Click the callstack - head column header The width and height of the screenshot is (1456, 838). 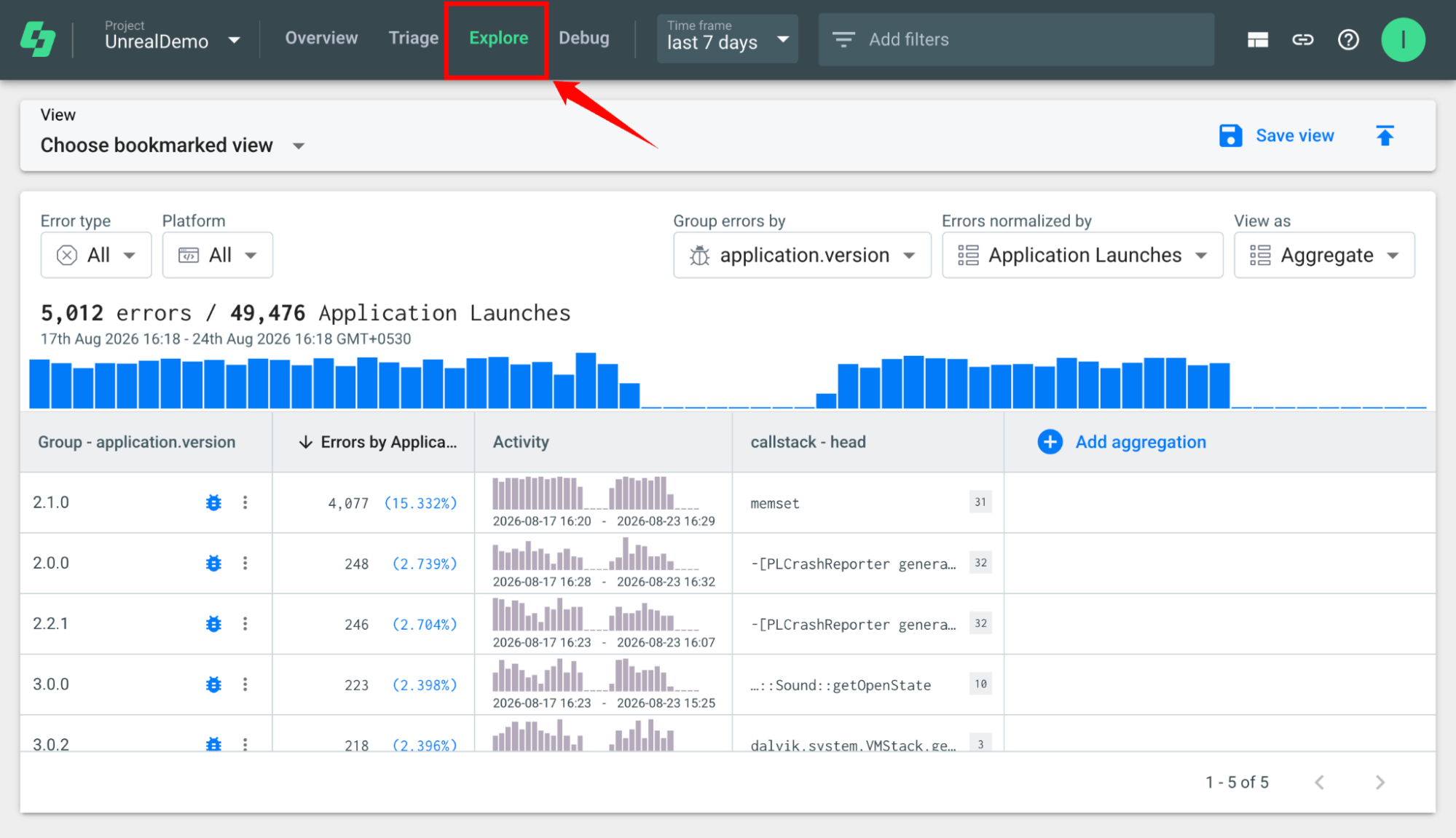808,442
